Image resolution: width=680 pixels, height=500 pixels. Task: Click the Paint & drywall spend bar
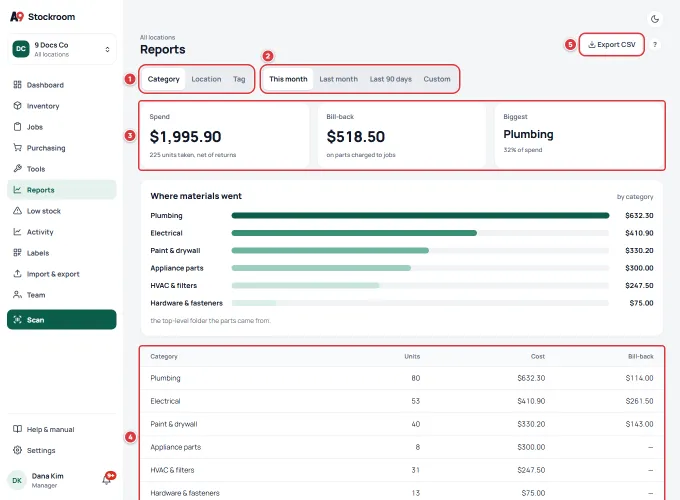tap(330, 250)
